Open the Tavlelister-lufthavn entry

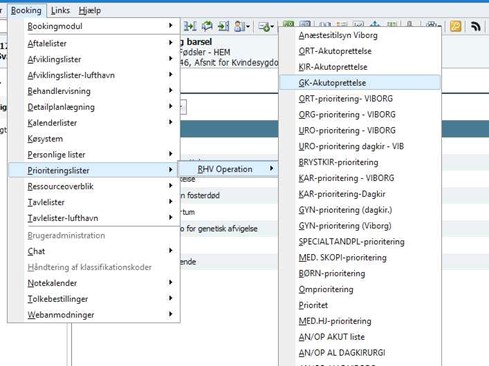pyautogui.click(x=94, y=218)
